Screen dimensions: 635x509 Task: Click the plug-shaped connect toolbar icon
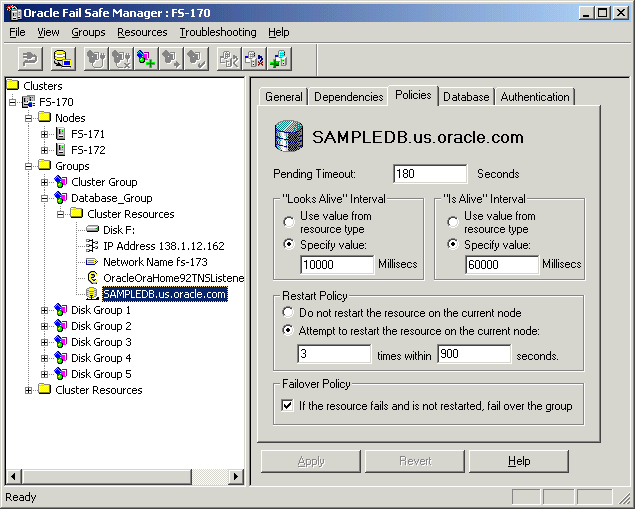(30, 59)
